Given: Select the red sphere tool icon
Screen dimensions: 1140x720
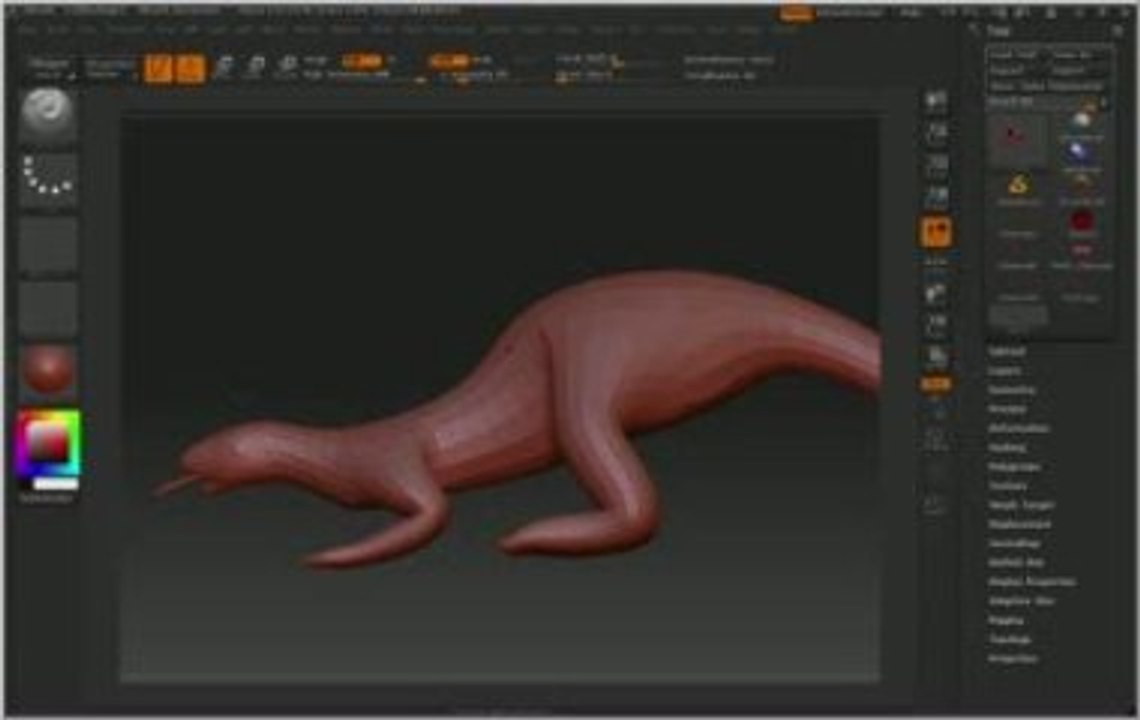Looking at the screenshot, I should 1081,221.
